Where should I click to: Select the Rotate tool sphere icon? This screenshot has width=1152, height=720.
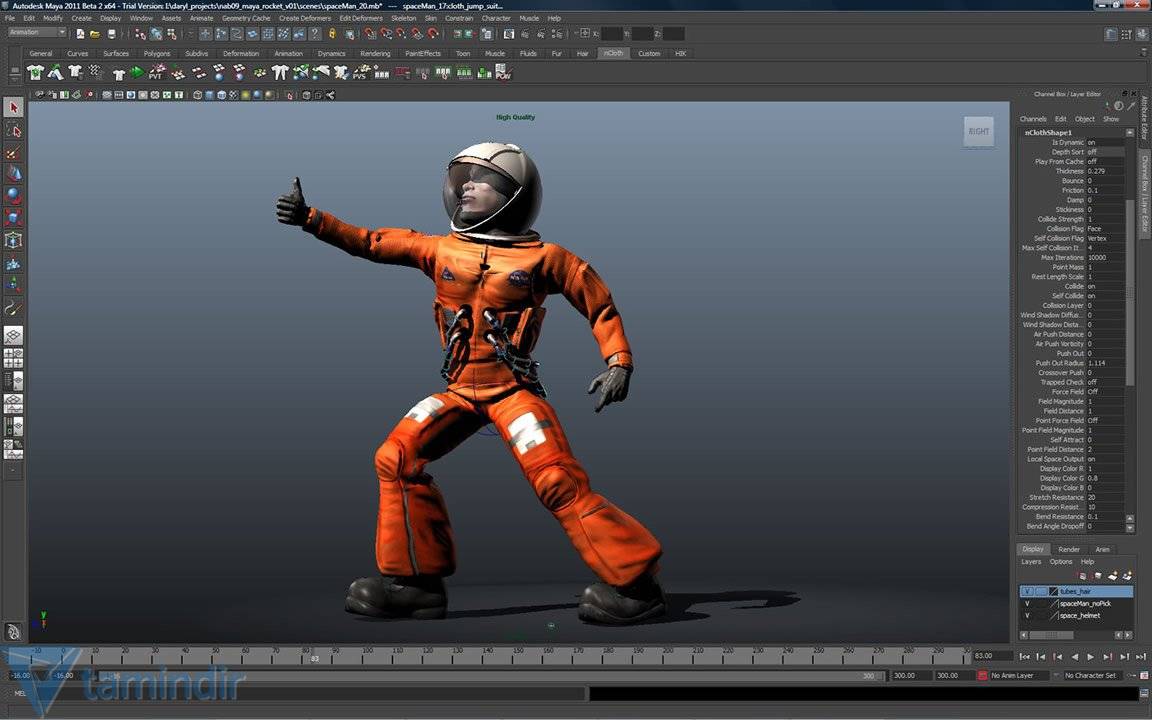(x=13, y=196)
